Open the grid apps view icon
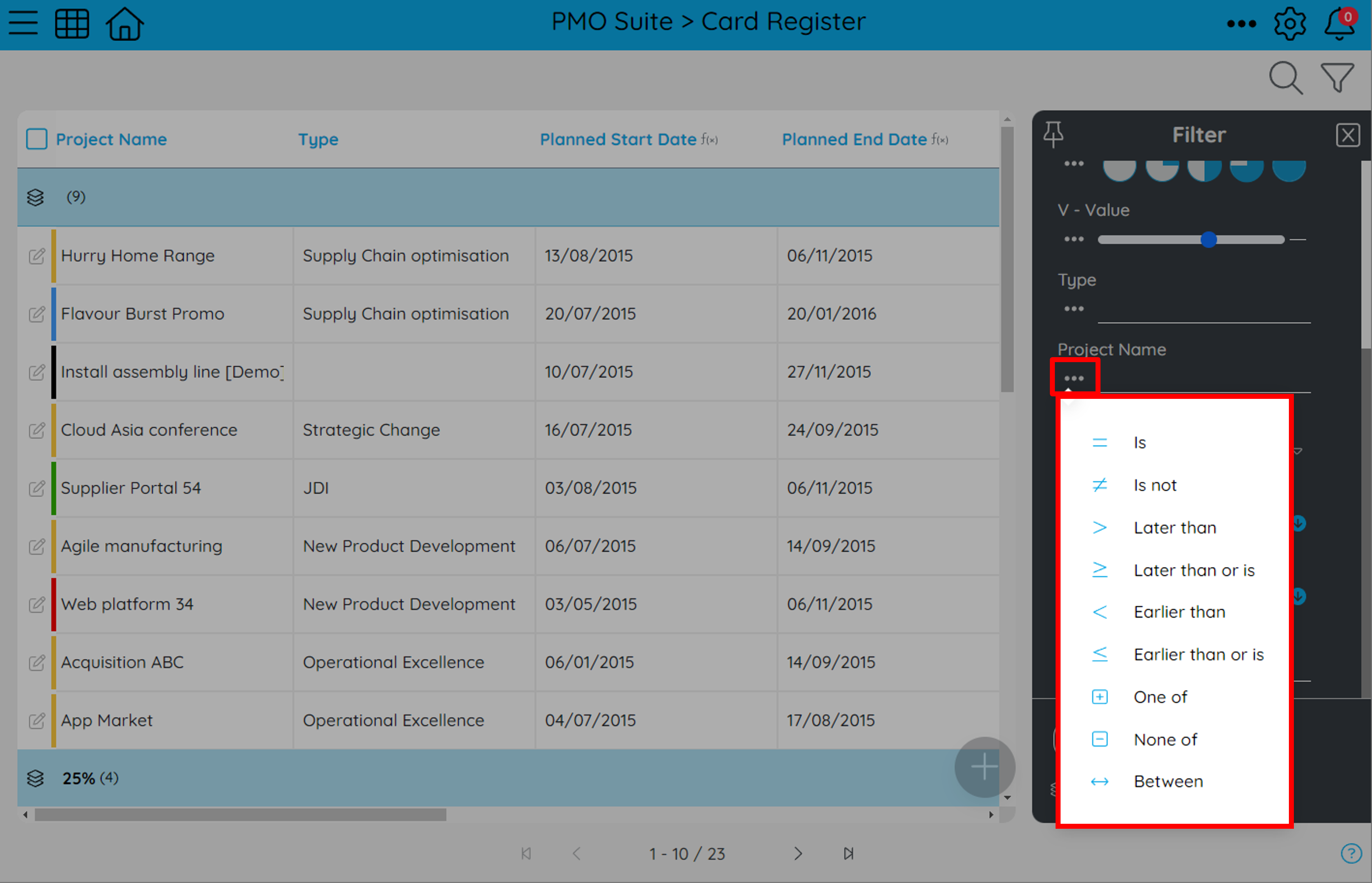The width and height of the screenshot is (1372, 883). [72, 24]
